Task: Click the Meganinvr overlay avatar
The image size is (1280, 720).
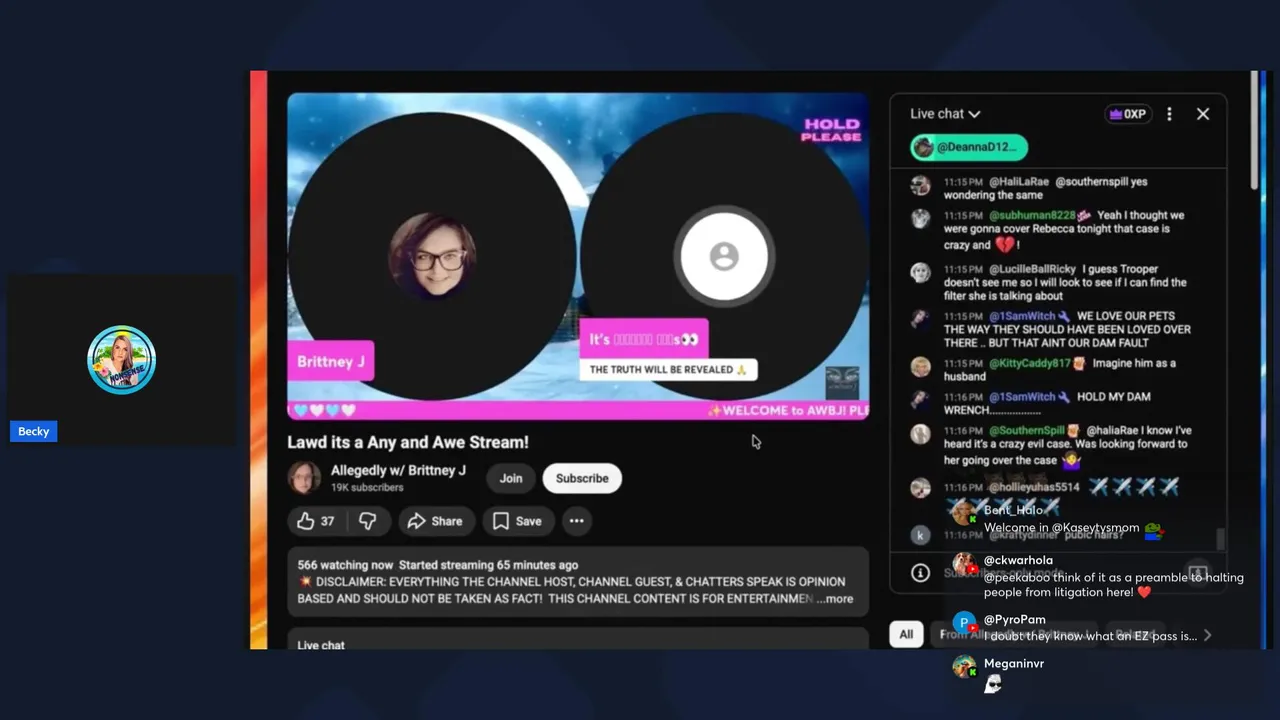Action: point(964,666)
